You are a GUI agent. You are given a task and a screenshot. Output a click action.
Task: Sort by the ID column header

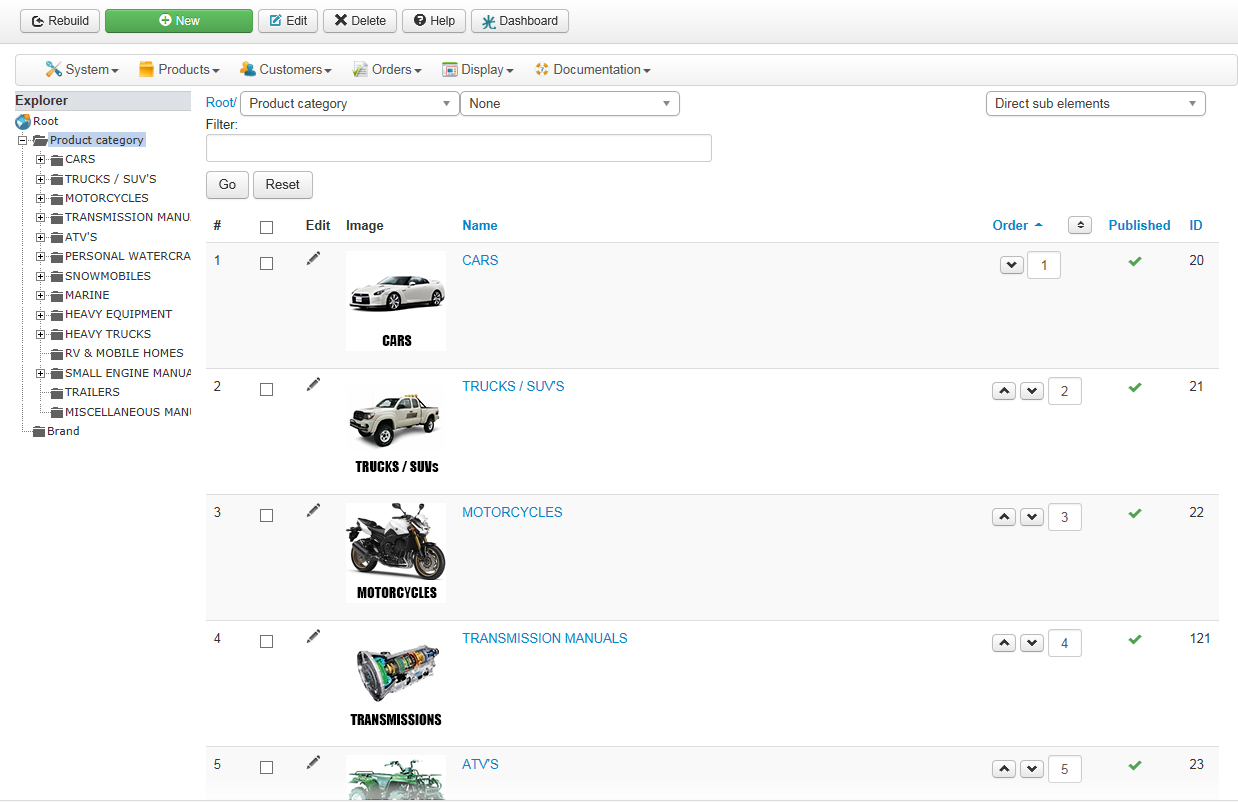1196,226
